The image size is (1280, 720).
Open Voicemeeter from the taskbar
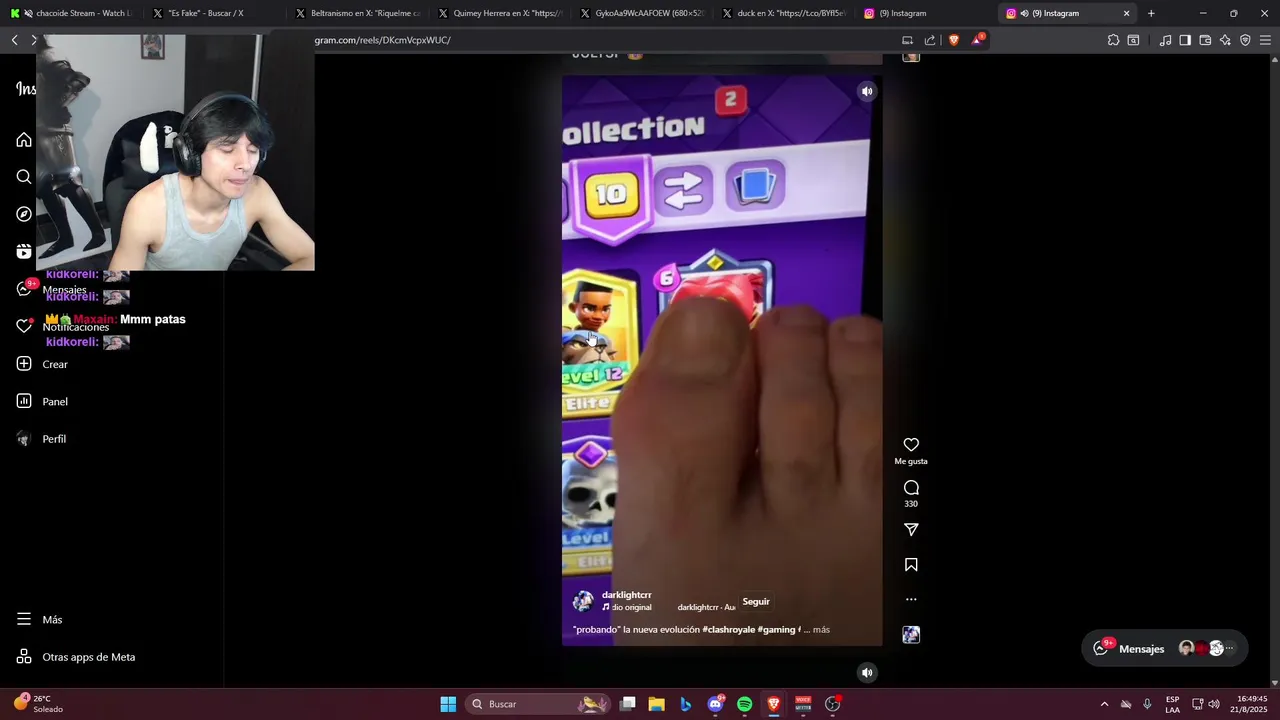803,704
